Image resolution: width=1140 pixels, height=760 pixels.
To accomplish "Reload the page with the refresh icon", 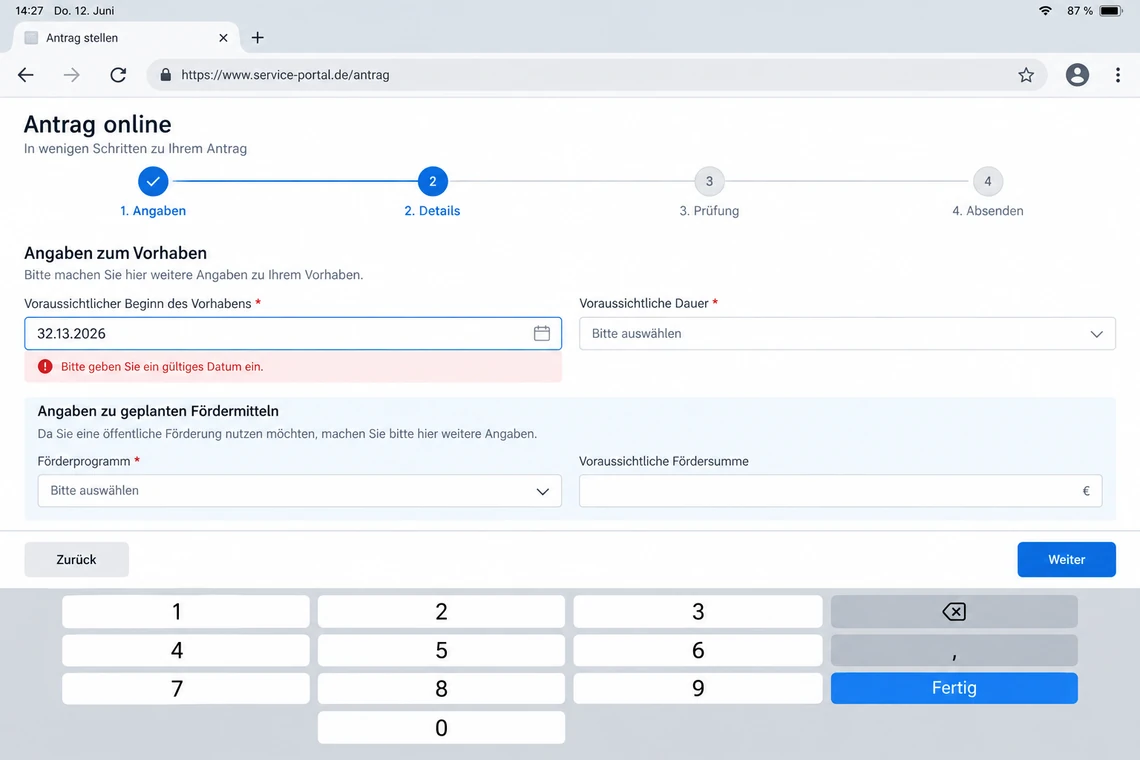I will point(118,75).
